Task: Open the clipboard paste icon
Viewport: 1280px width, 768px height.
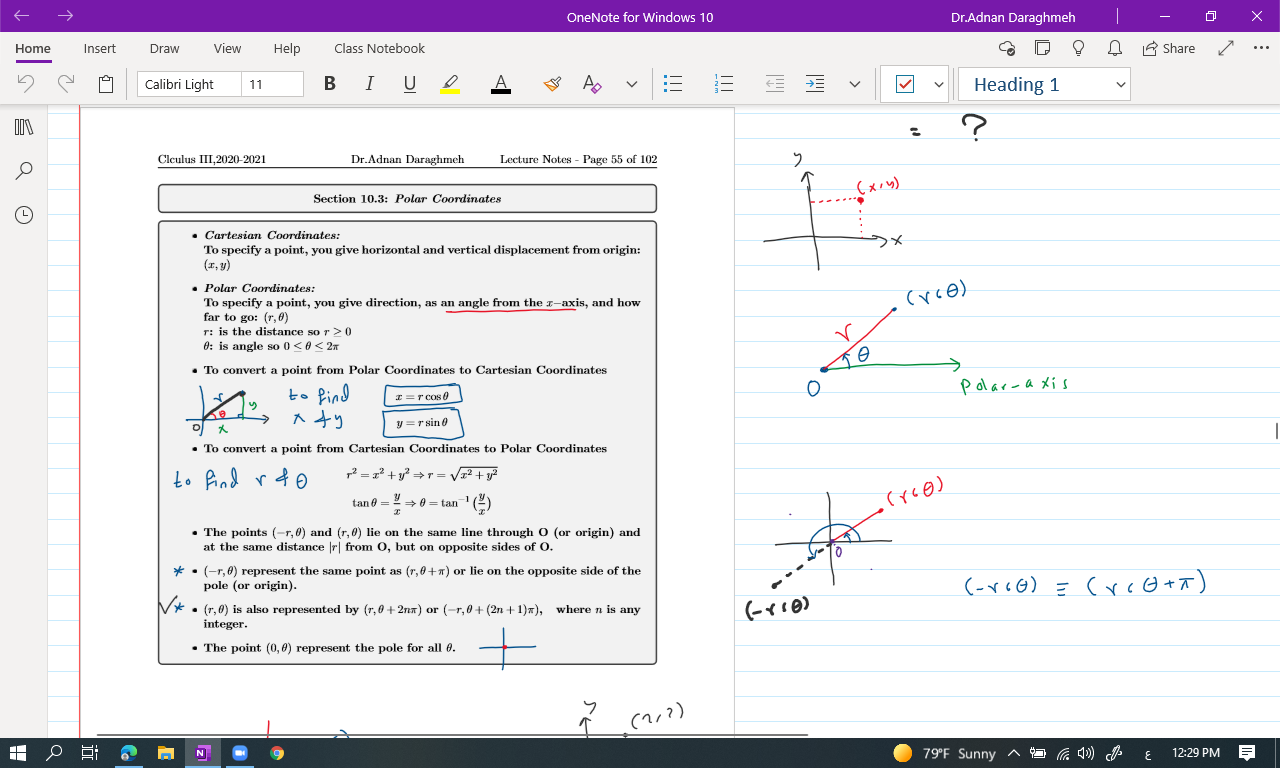Action: [106, 84]
